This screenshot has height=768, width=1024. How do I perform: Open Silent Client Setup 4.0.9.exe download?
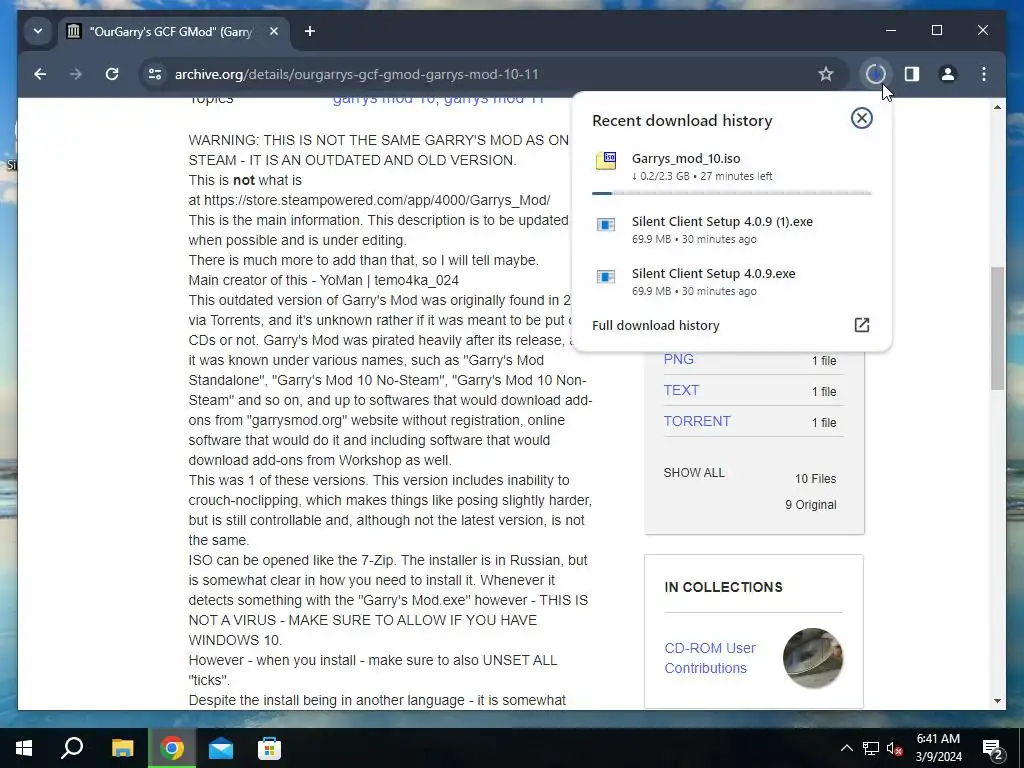point(731,281)
